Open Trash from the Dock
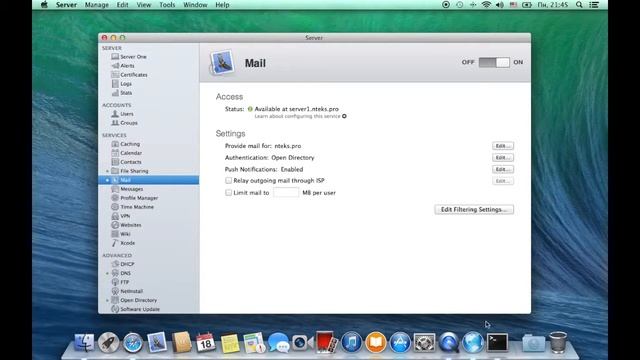Screen dimensions: 640x360 (x=558, y=342)
